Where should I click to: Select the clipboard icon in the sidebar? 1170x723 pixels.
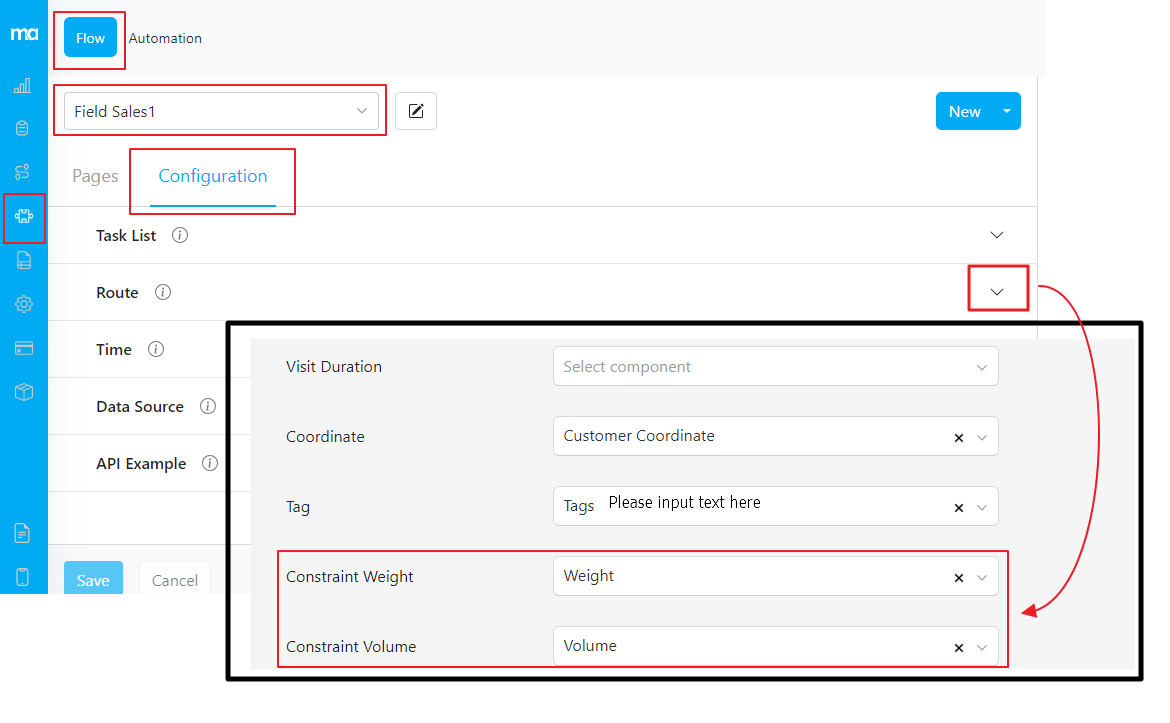pos(22,128)
